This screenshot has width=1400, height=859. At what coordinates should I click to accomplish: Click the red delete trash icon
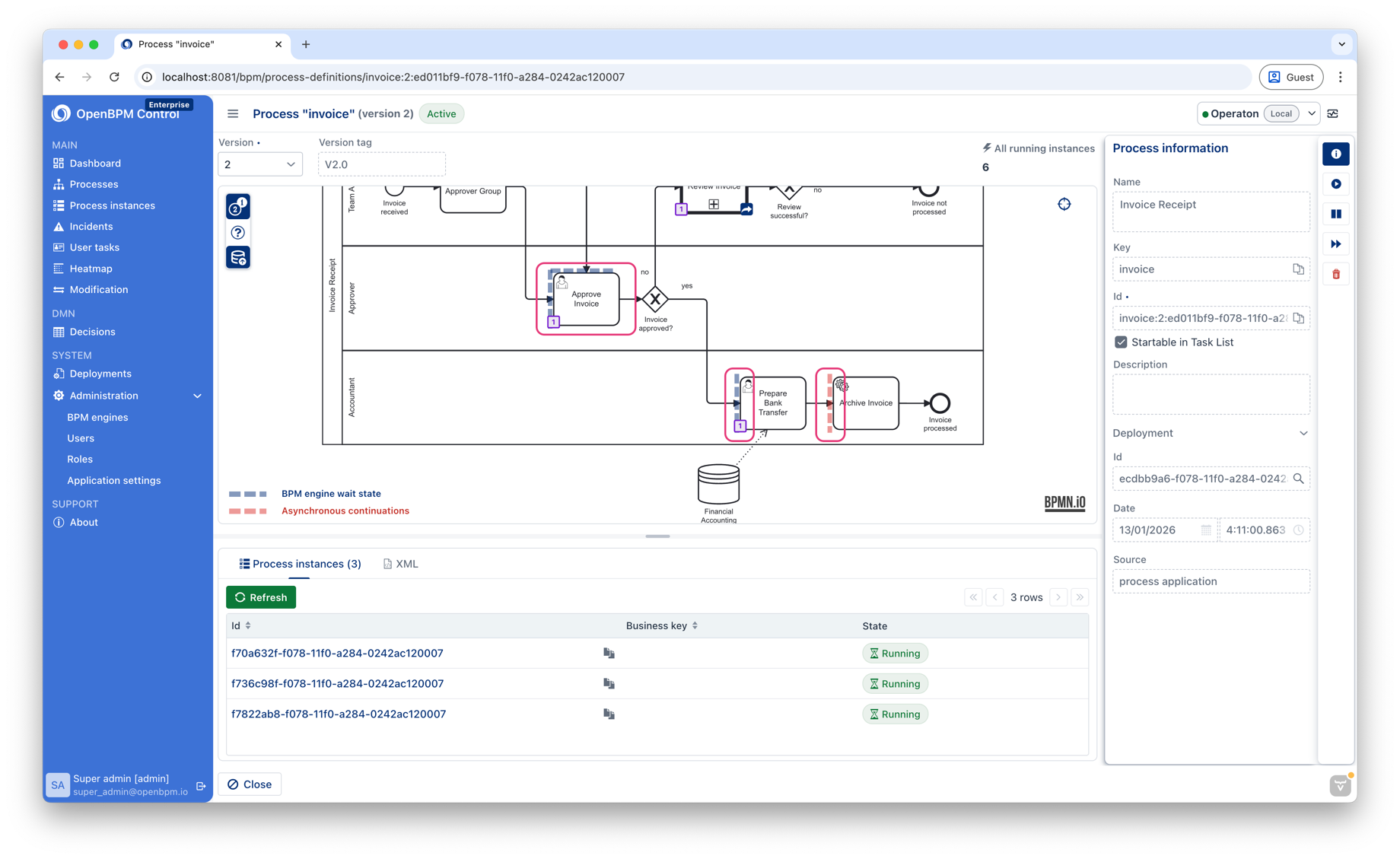(x=1335, y=274)
